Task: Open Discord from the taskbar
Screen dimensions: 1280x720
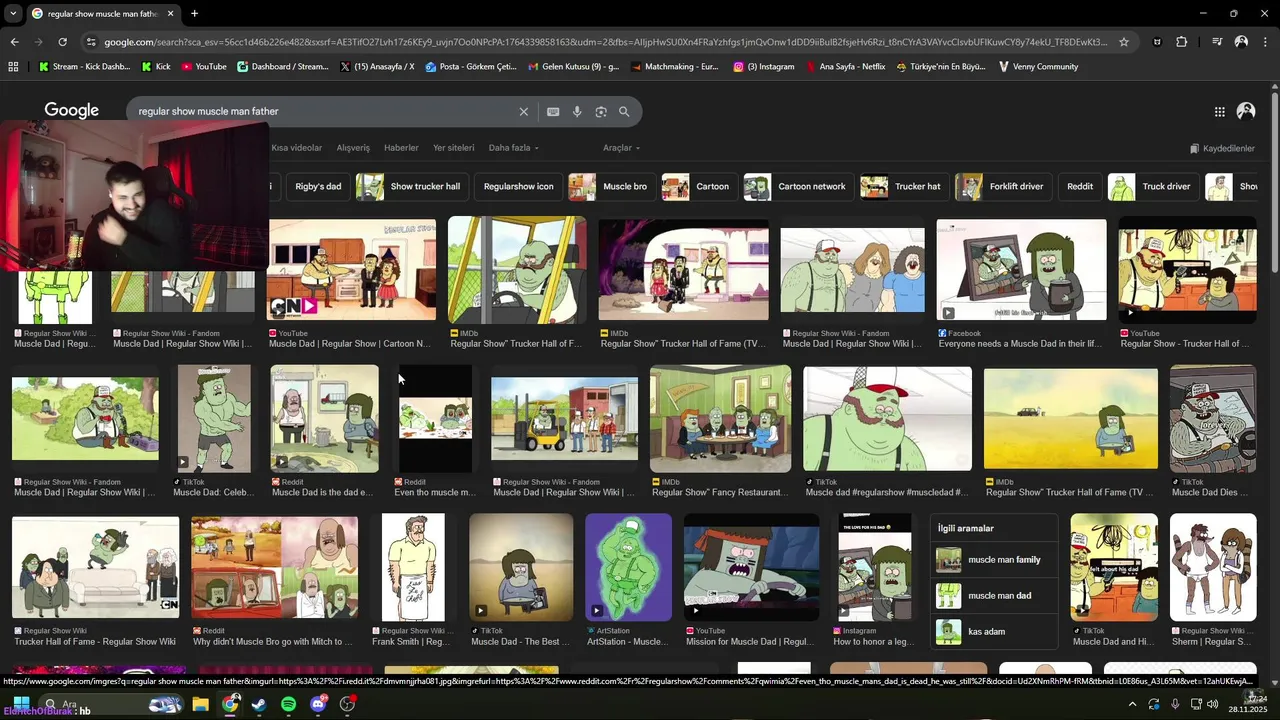Action: [x=318, y=704]
